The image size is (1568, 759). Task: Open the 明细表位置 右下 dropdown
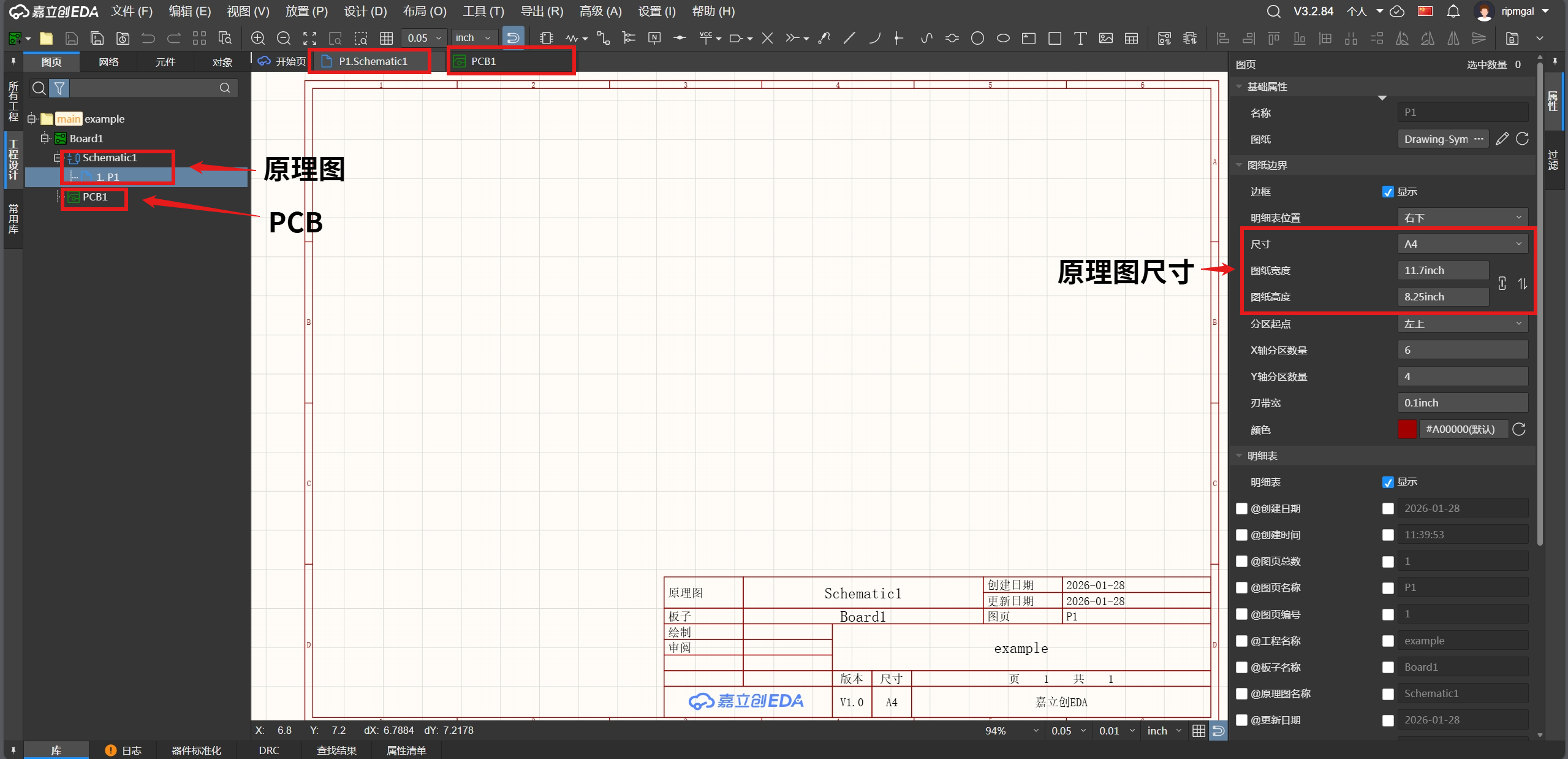[1462, 218]
